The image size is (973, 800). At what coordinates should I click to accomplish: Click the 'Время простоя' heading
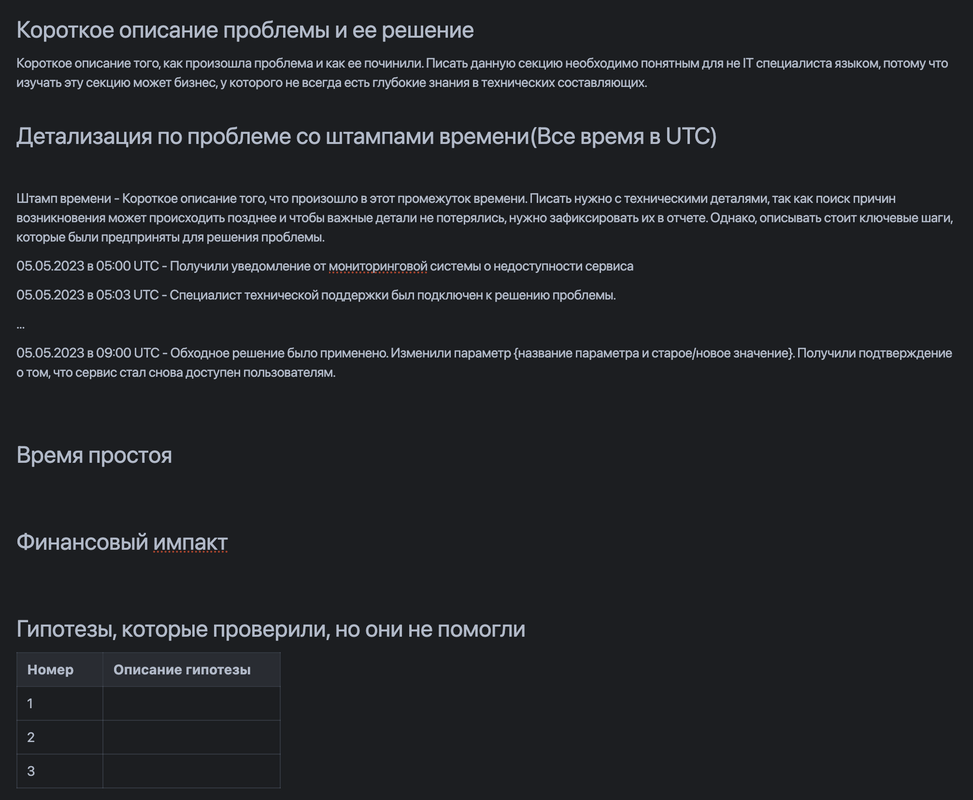94,455
